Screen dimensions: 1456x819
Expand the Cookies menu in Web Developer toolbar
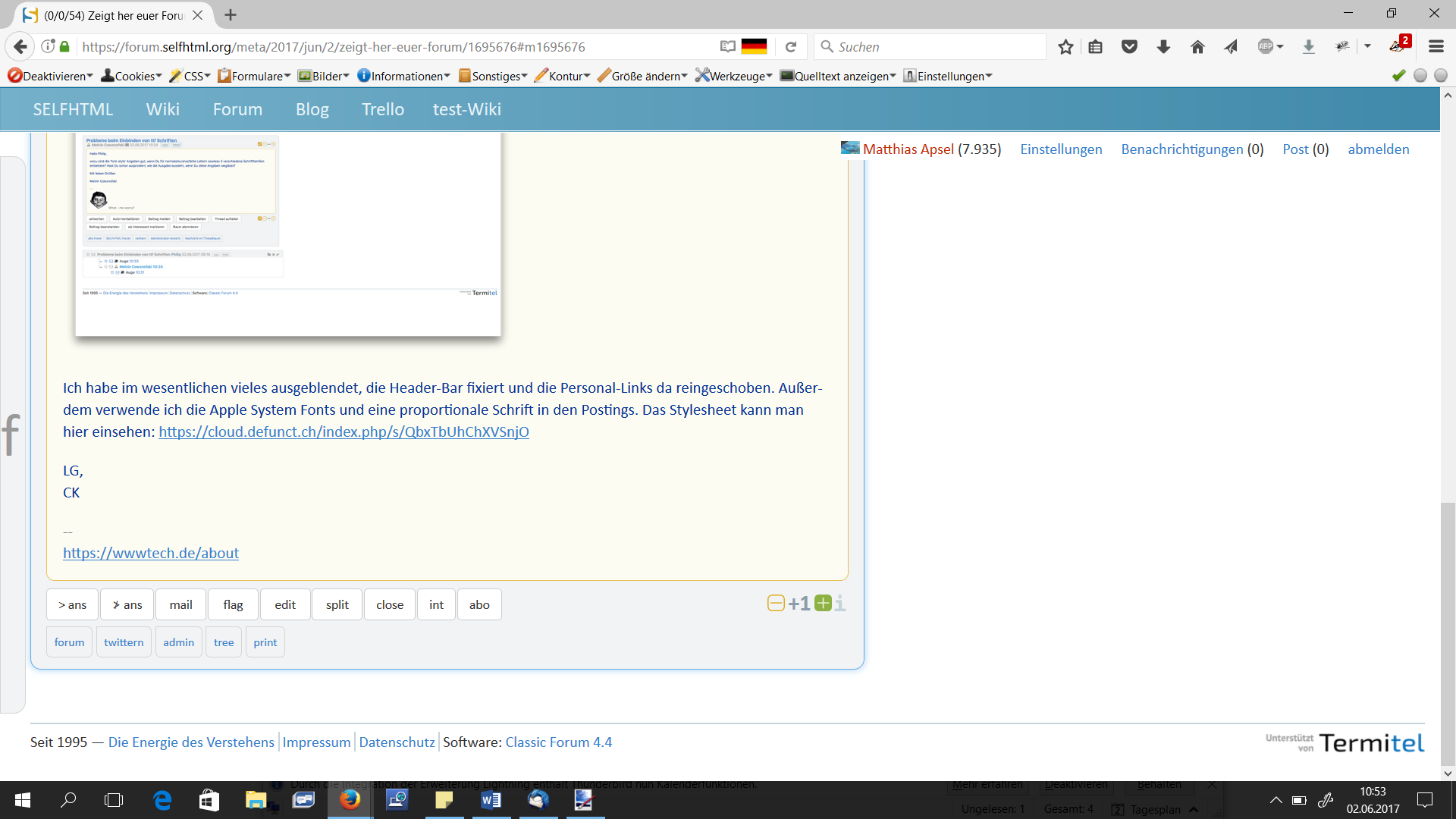pos(130,76)
